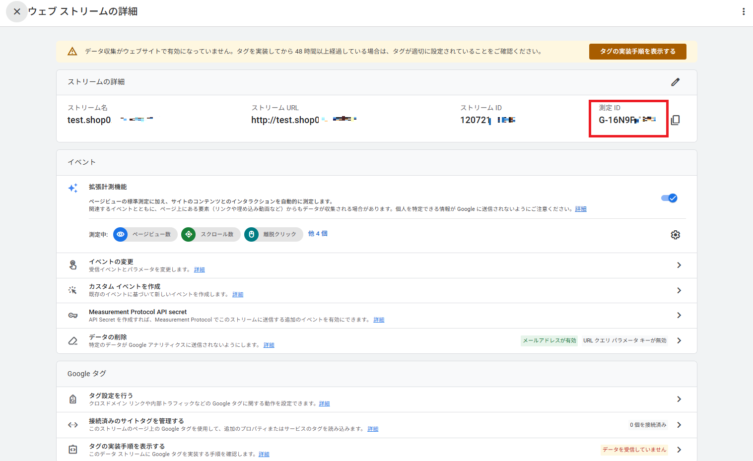This screenshot has width=753, height=461.
Task: Click the URL クエリ パラメータ キーが無効 badge
Action: tap(624, 340)
